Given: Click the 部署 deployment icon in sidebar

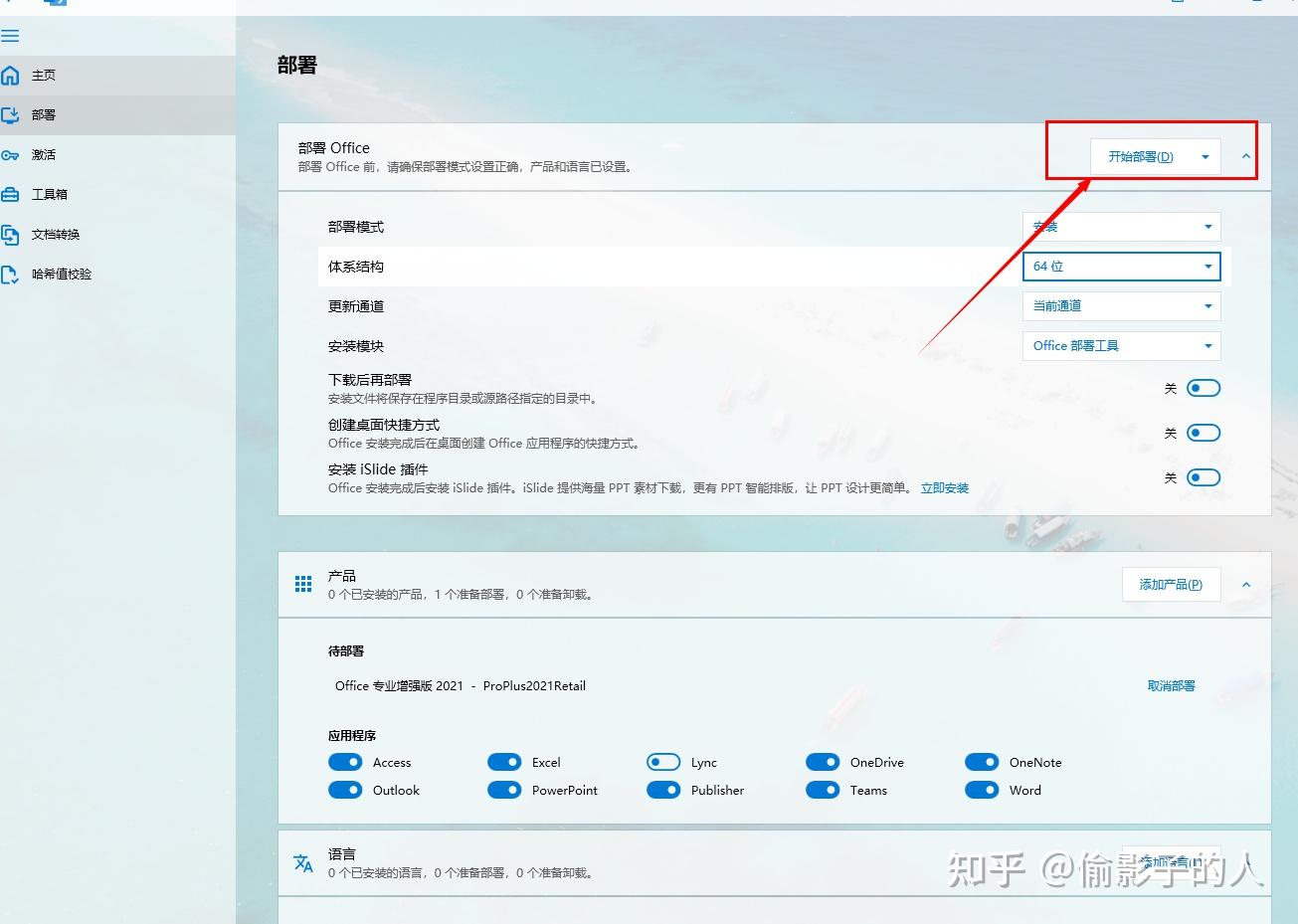Looking at the screenshot, I should [10, 114].
